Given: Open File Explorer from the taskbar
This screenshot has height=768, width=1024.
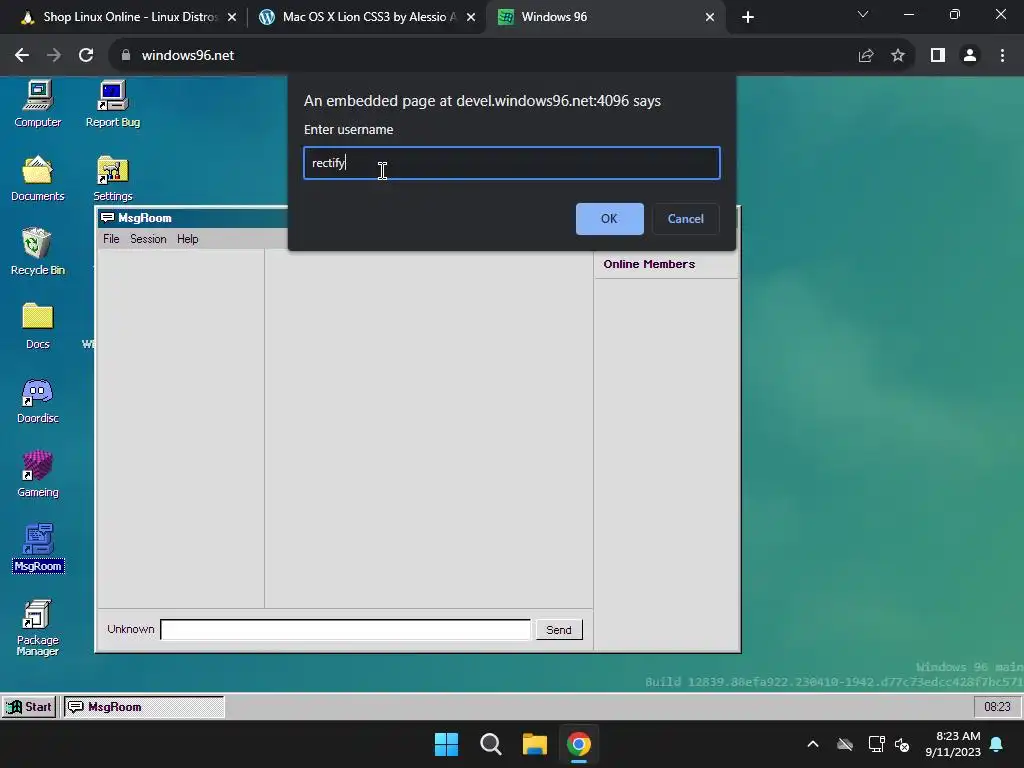Looking at the screenshot, I should pyautogui.click(x=535, y=744).
